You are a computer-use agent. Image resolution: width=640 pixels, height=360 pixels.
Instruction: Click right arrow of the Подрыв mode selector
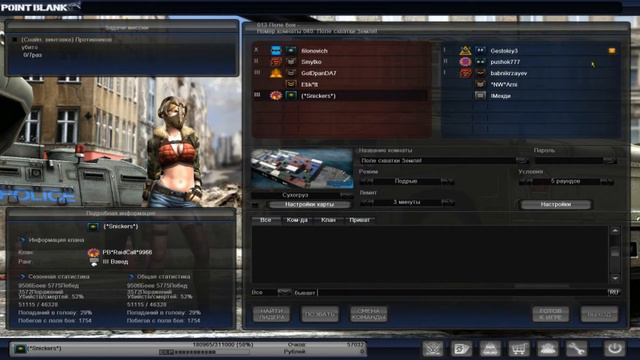[x=447, y=181]
